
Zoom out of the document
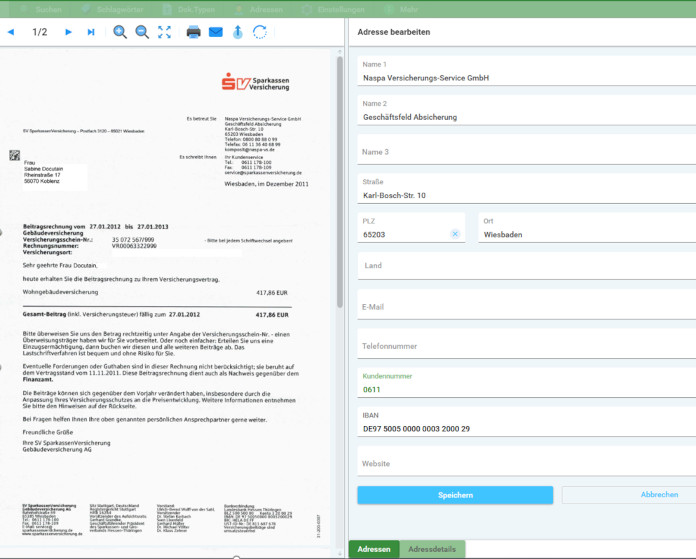[142, 32]
